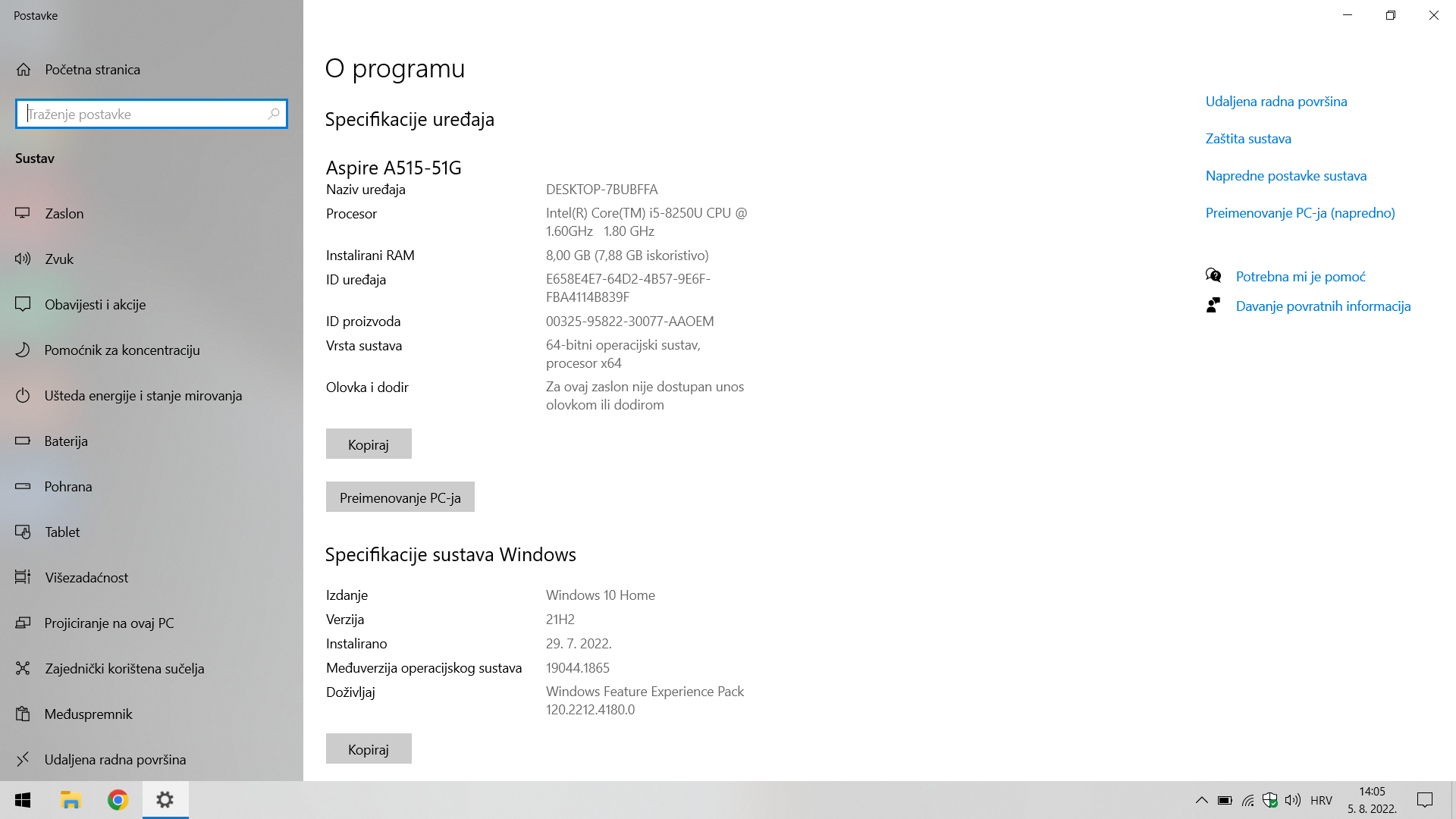Select the Međuspremnik clipboard icon
Image resolution: width=1456 pixels, height=819 pixels.
pos(23,714)
